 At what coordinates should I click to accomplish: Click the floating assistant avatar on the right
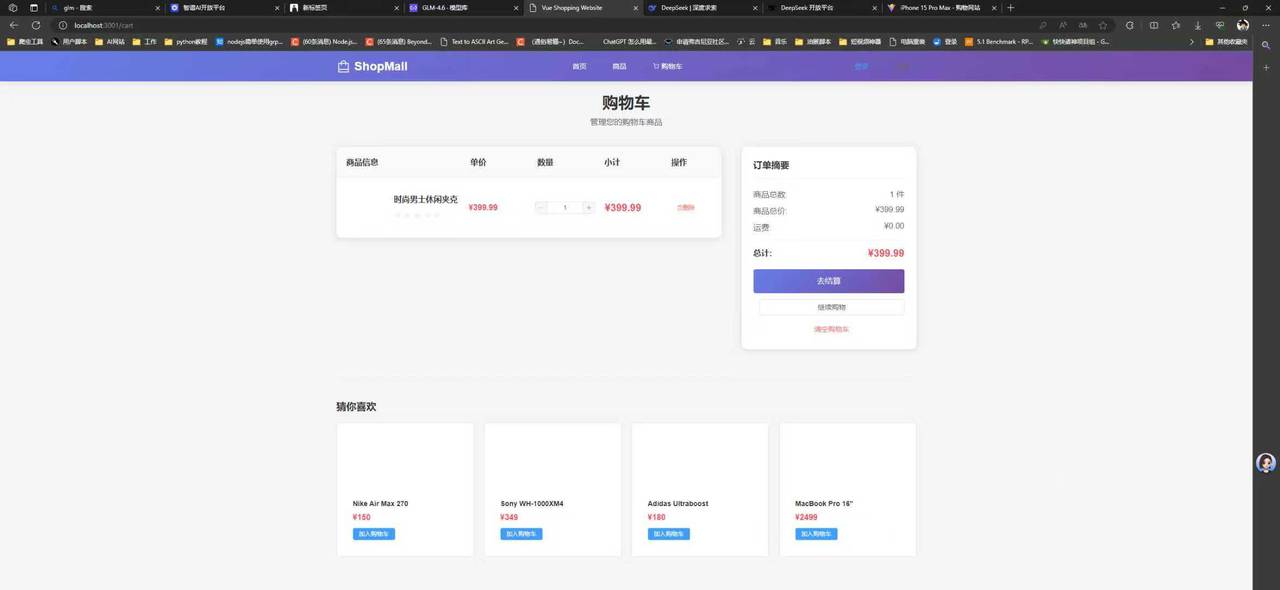[1265, 463]
